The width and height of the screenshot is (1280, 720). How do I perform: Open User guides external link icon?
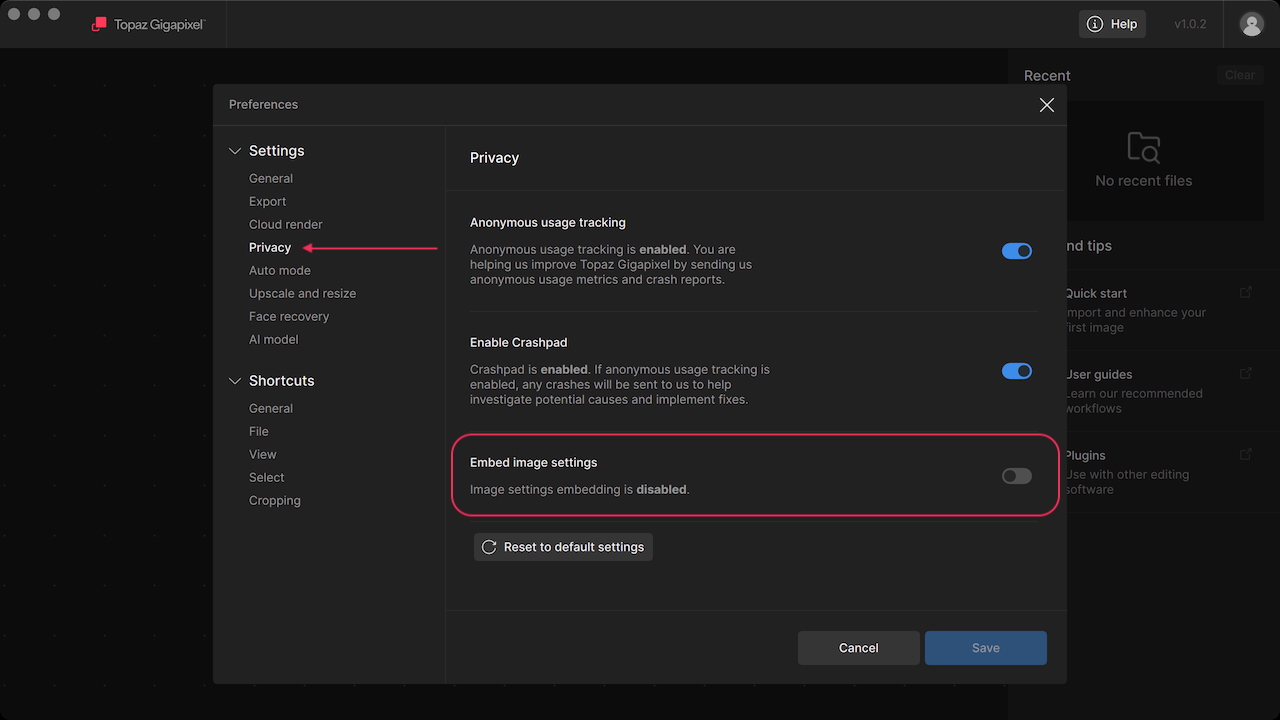(1245, 374)
